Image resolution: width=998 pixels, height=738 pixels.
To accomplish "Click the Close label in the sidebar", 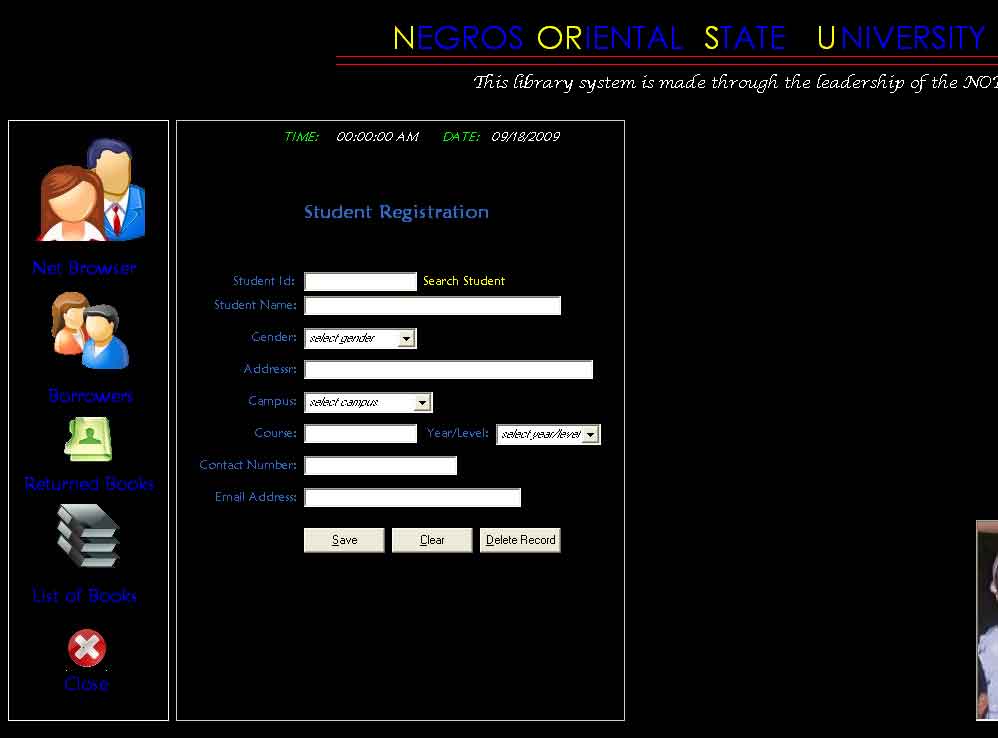I will [x=87, y=684].
